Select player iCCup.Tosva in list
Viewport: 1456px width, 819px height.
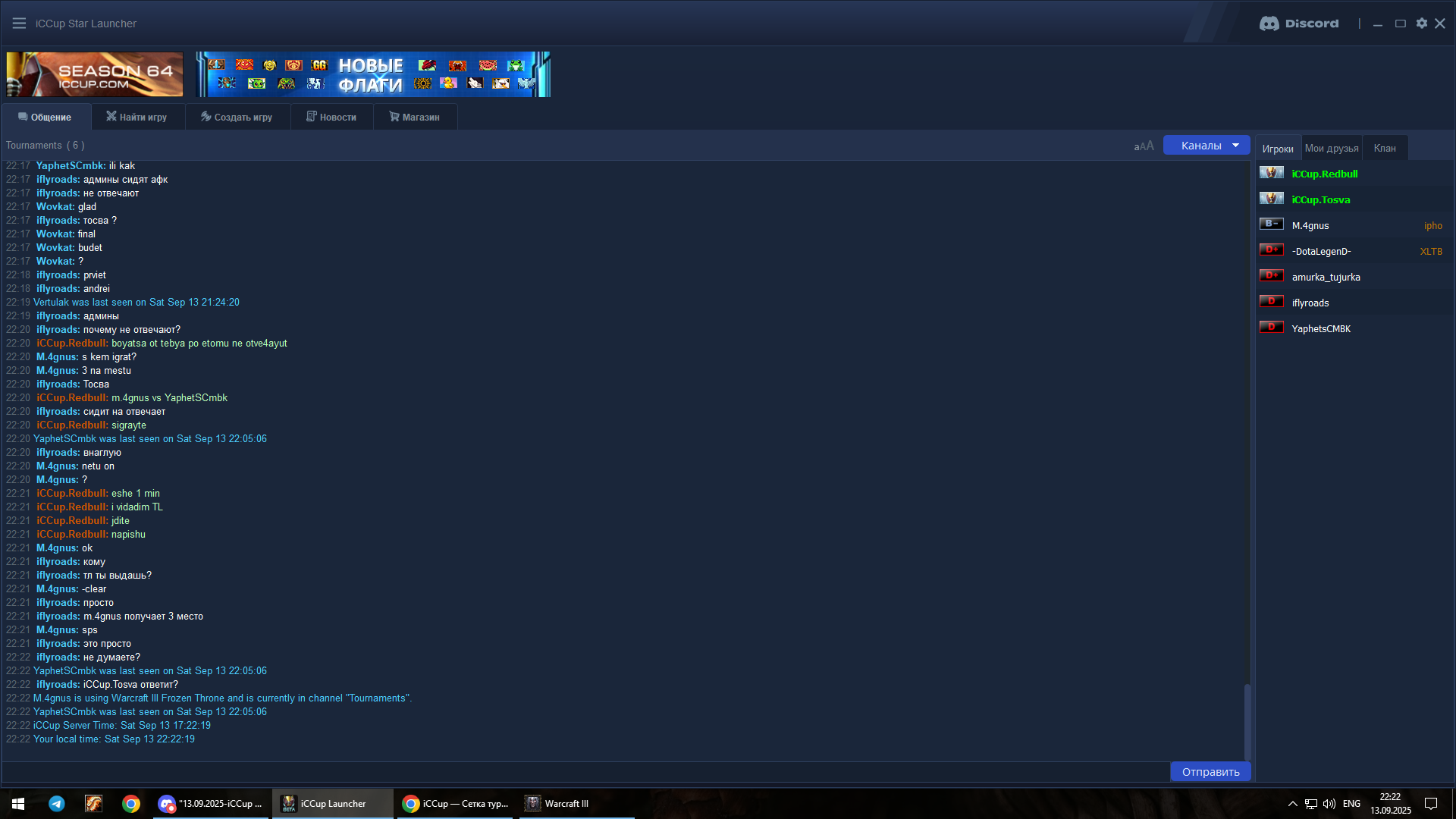(x=1354, y=199)
